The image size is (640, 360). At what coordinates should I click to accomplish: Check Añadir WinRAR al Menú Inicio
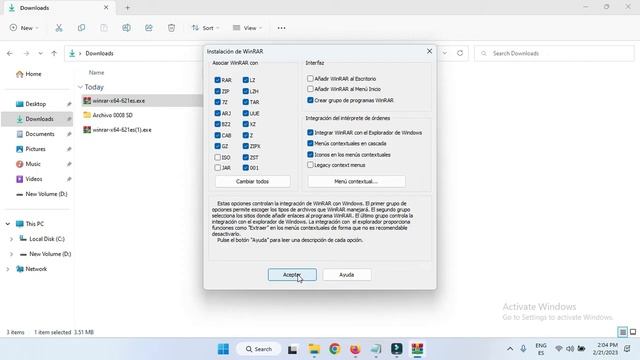(310, 89)
